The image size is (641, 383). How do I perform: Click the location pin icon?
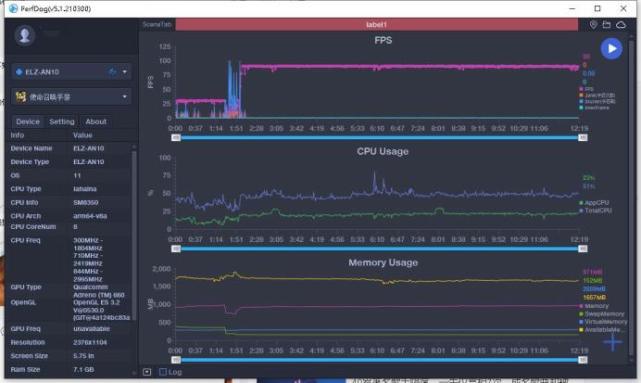point(593,25)
